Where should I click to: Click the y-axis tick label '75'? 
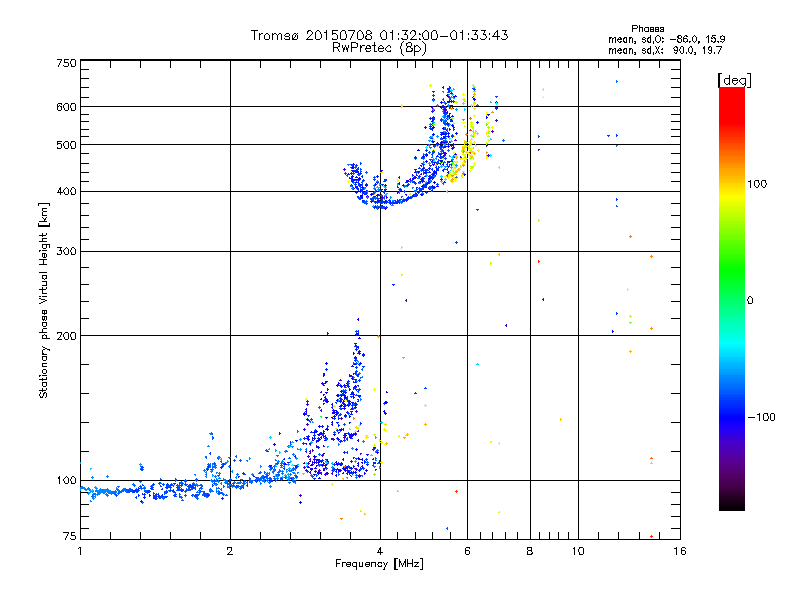tap(70, 536)
